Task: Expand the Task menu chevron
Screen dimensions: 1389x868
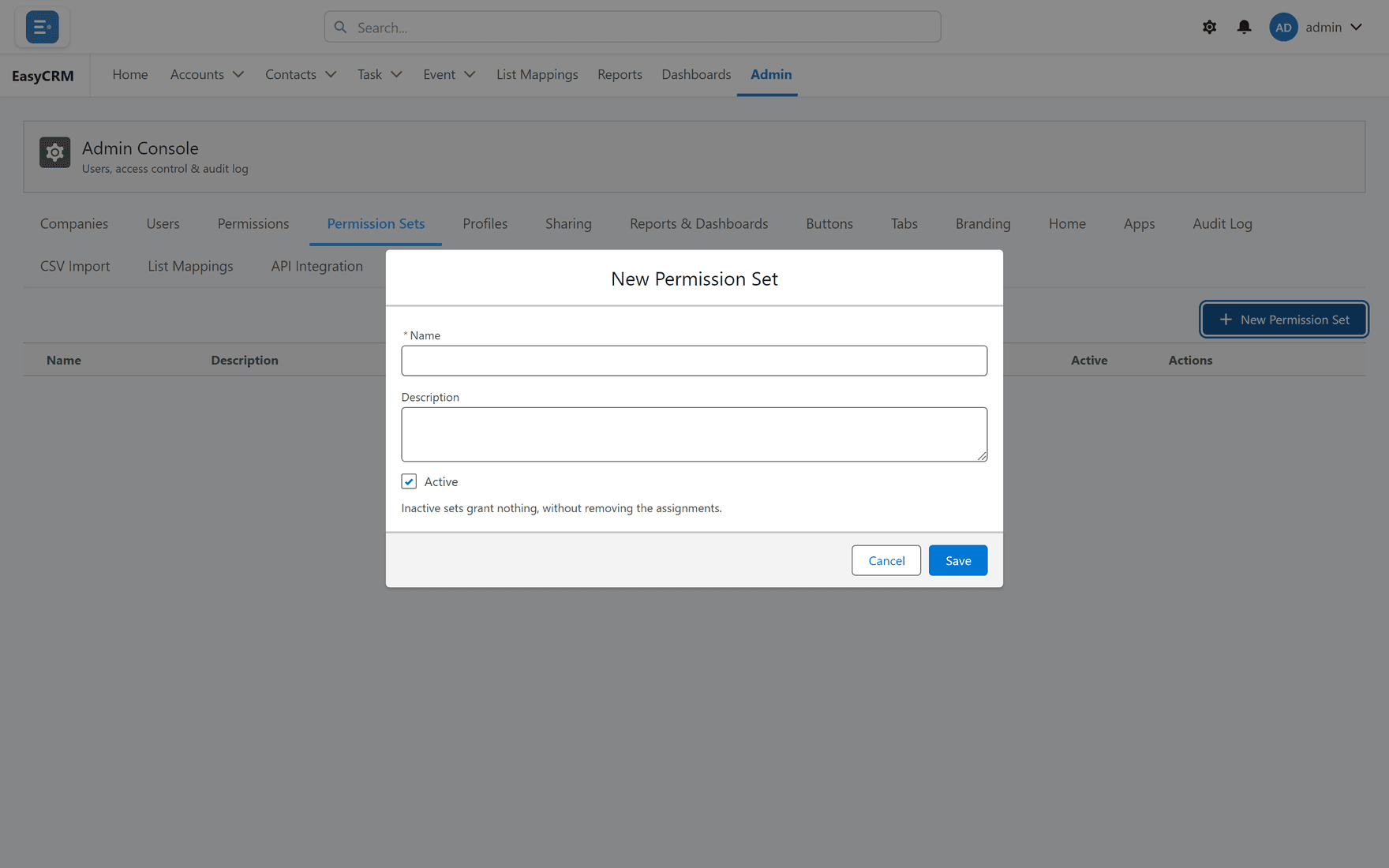Action: [x=396, y=74]
